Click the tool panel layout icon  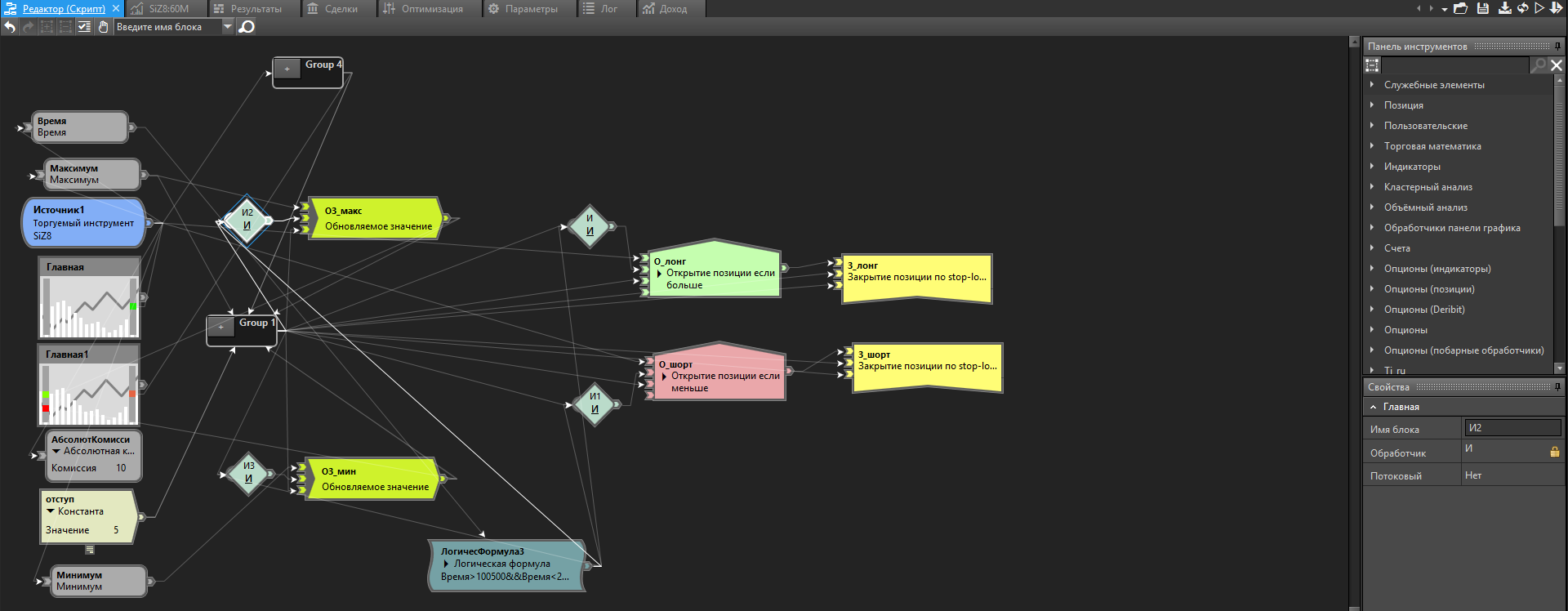coord(1372,65)
